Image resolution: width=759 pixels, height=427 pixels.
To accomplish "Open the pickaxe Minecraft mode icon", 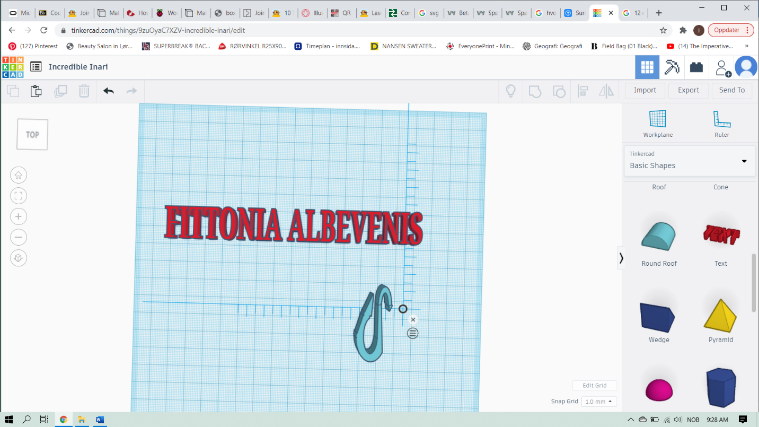I will pos(671,67).
